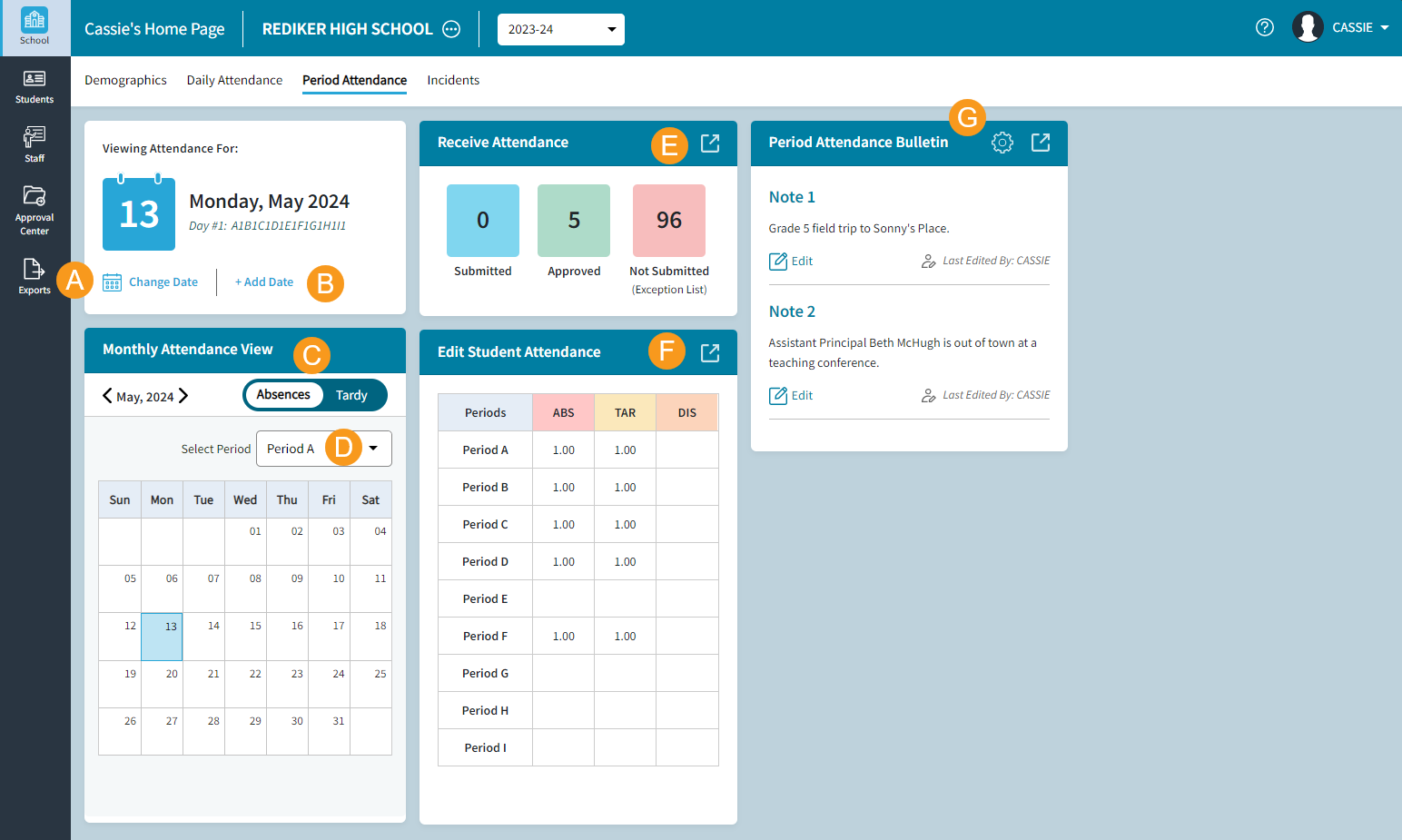The image size is (1402, 840).
Task: Open Period Attendance Bulletin settings gear
Action: point(1002,143)
